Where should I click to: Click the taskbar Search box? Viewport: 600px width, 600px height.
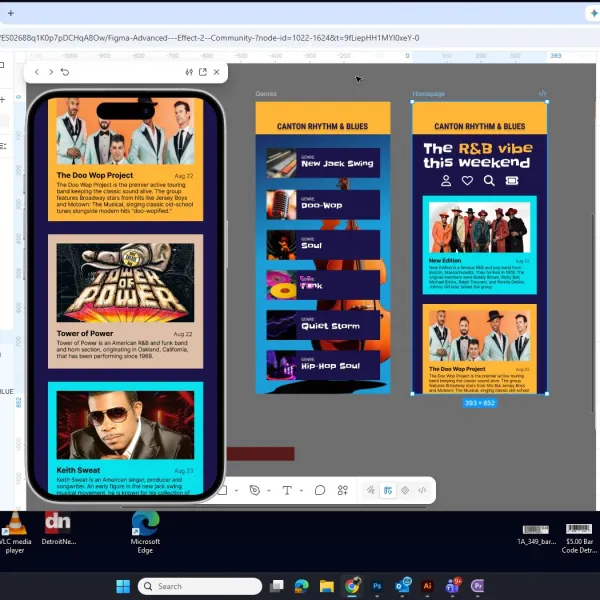(200, 586)
